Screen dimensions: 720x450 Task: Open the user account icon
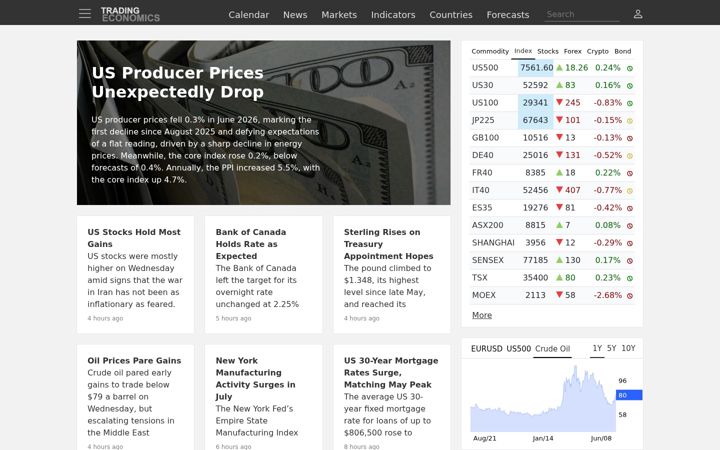(x=638, y=14)
